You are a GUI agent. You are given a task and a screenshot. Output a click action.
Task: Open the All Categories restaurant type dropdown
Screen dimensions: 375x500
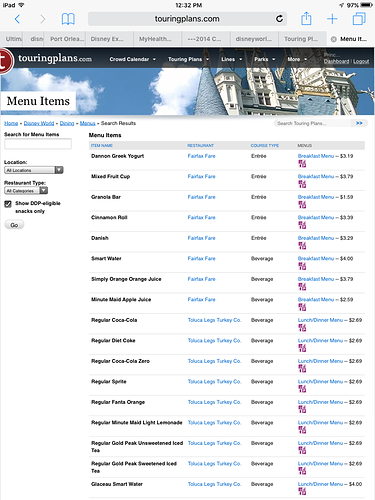(26, 191)
